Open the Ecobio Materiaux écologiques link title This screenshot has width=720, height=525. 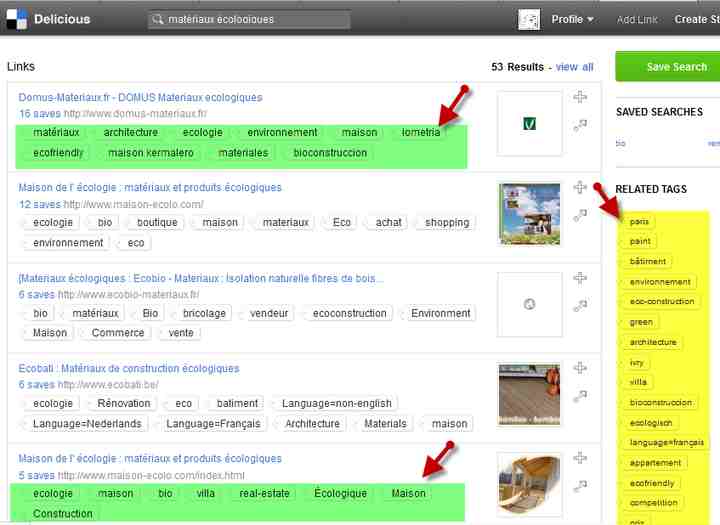(x=201, y=278)
